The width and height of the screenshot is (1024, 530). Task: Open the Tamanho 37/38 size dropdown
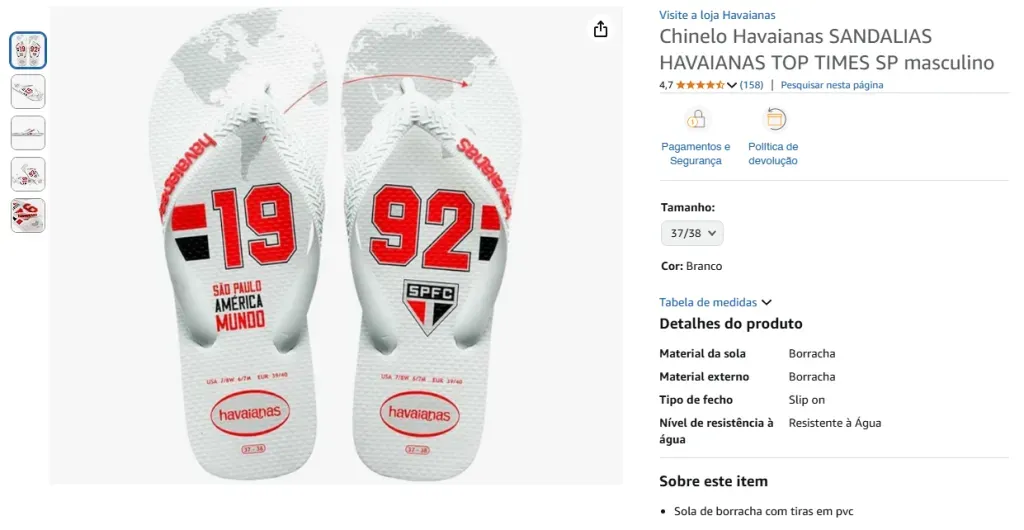pos(692,233)
